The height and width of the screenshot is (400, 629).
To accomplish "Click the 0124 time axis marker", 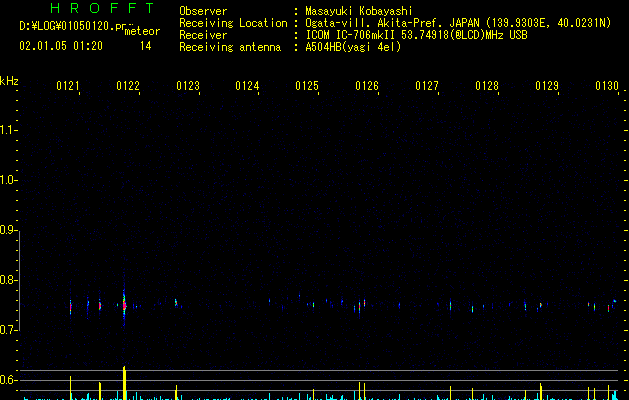I will point(248,86).
